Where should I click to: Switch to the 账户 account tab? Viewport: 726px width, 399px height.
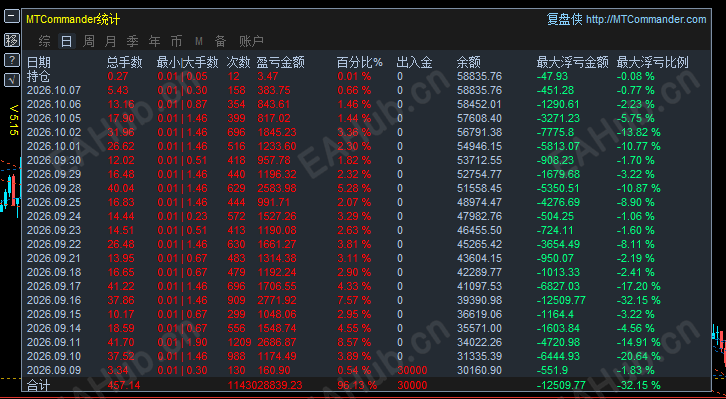click(x=251, y=41)
